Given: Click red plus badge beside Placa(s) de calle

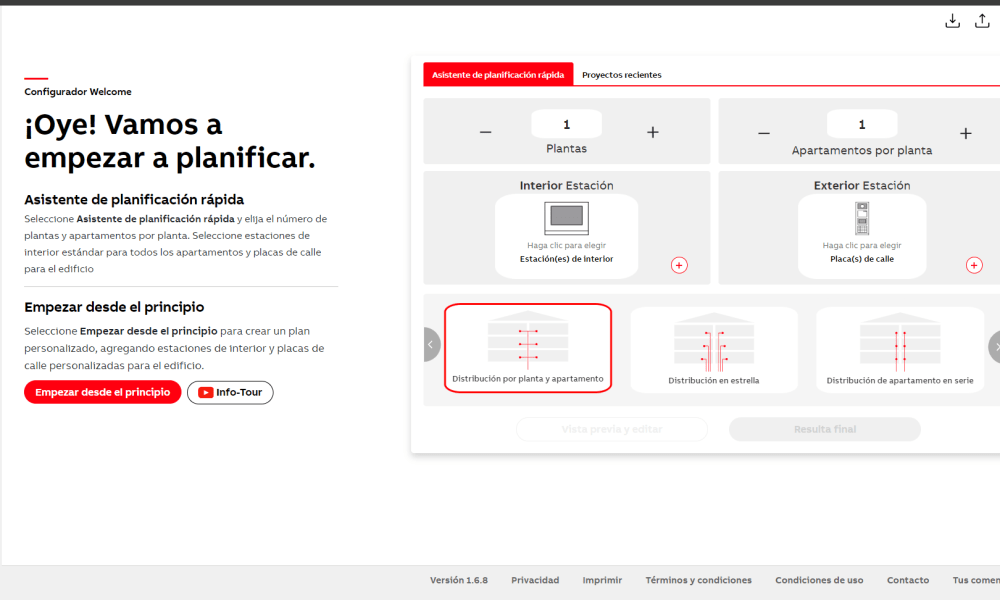Looking at the screenshot, I should coord(974,265).
